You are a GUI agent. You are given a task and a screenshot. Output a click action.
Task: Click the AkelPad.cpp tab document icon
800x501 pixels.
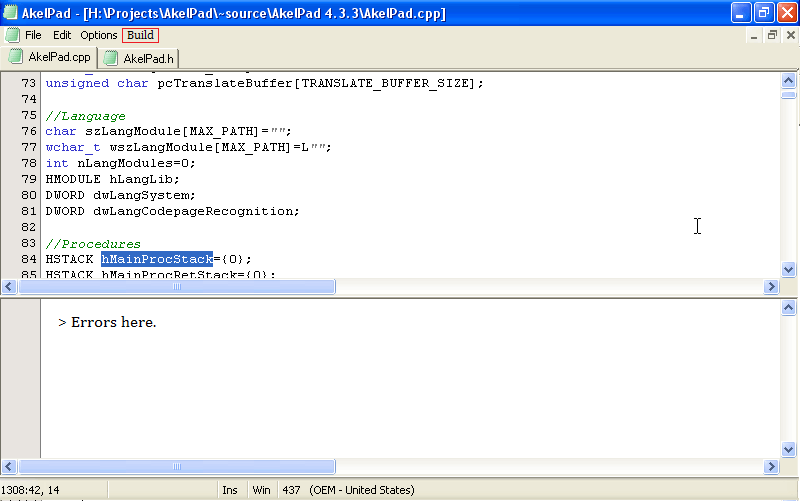point(16,57)
